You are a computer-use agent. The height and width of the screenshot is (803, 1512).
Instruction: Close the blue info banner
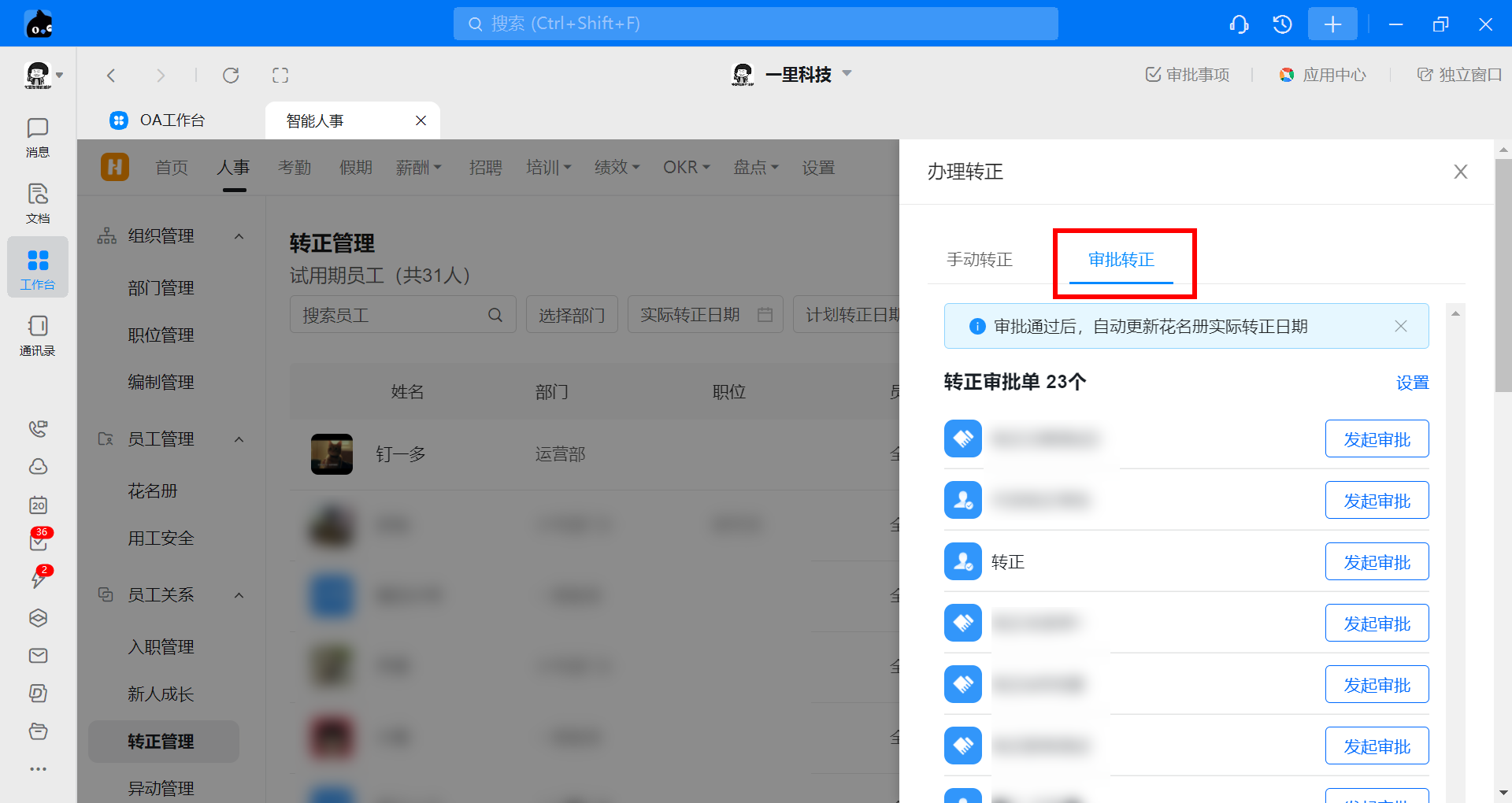[x=1400, y=326]
